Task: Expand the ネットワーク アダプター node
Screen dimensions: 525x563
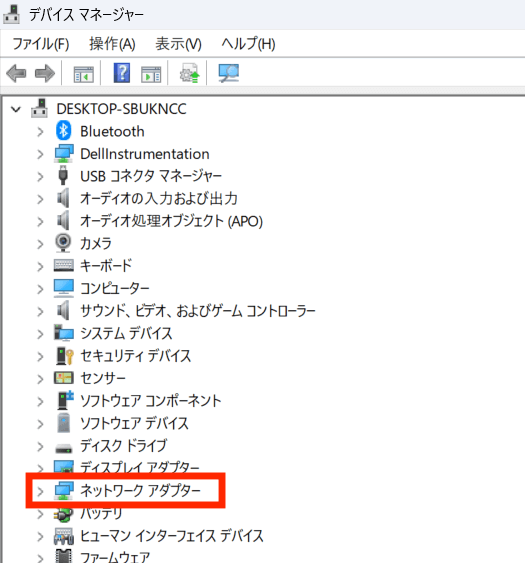Action: pyautogui.click(x=40, y=491)
